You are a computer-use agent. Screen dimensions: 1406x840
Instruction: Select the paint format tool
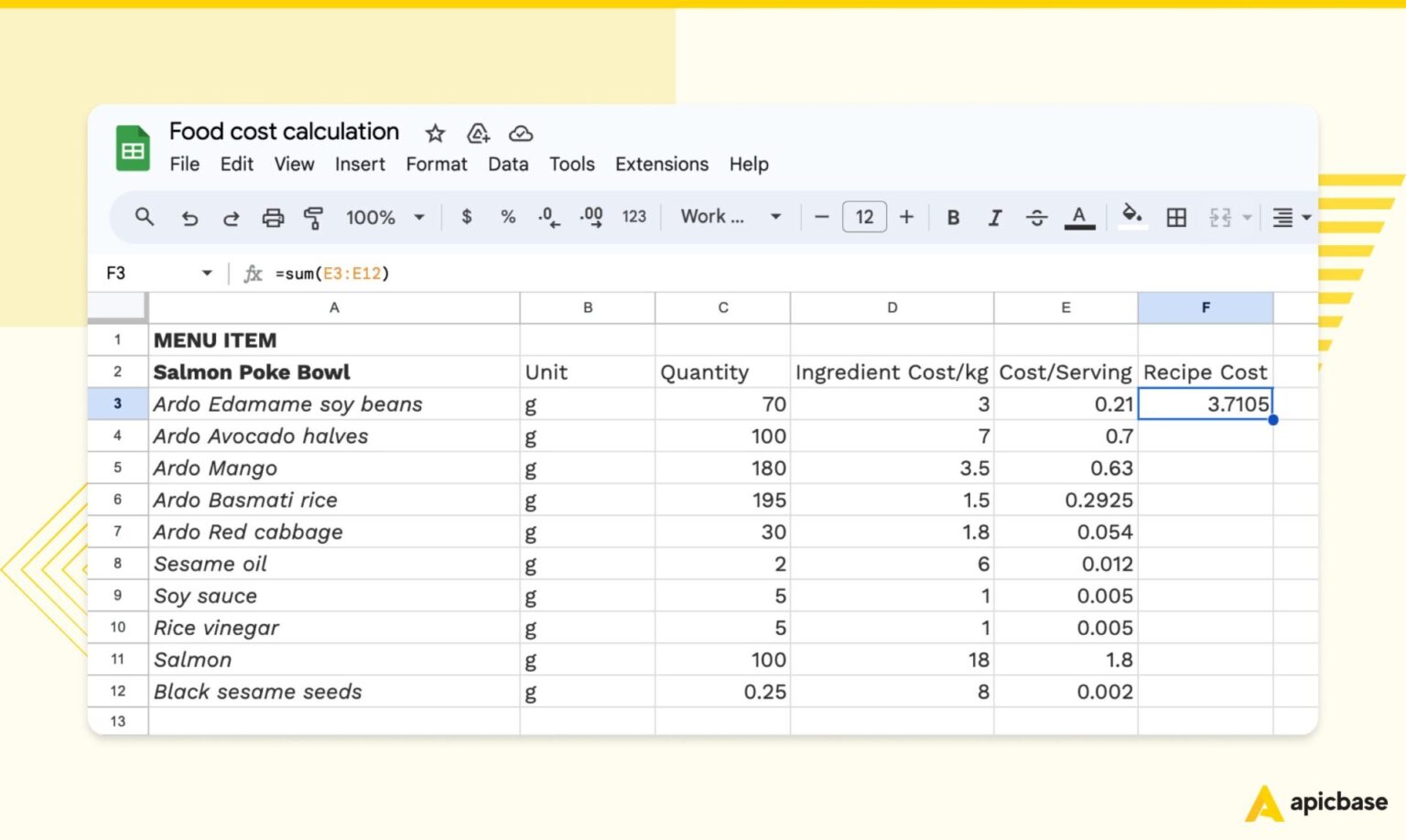(x=315, y=217)
